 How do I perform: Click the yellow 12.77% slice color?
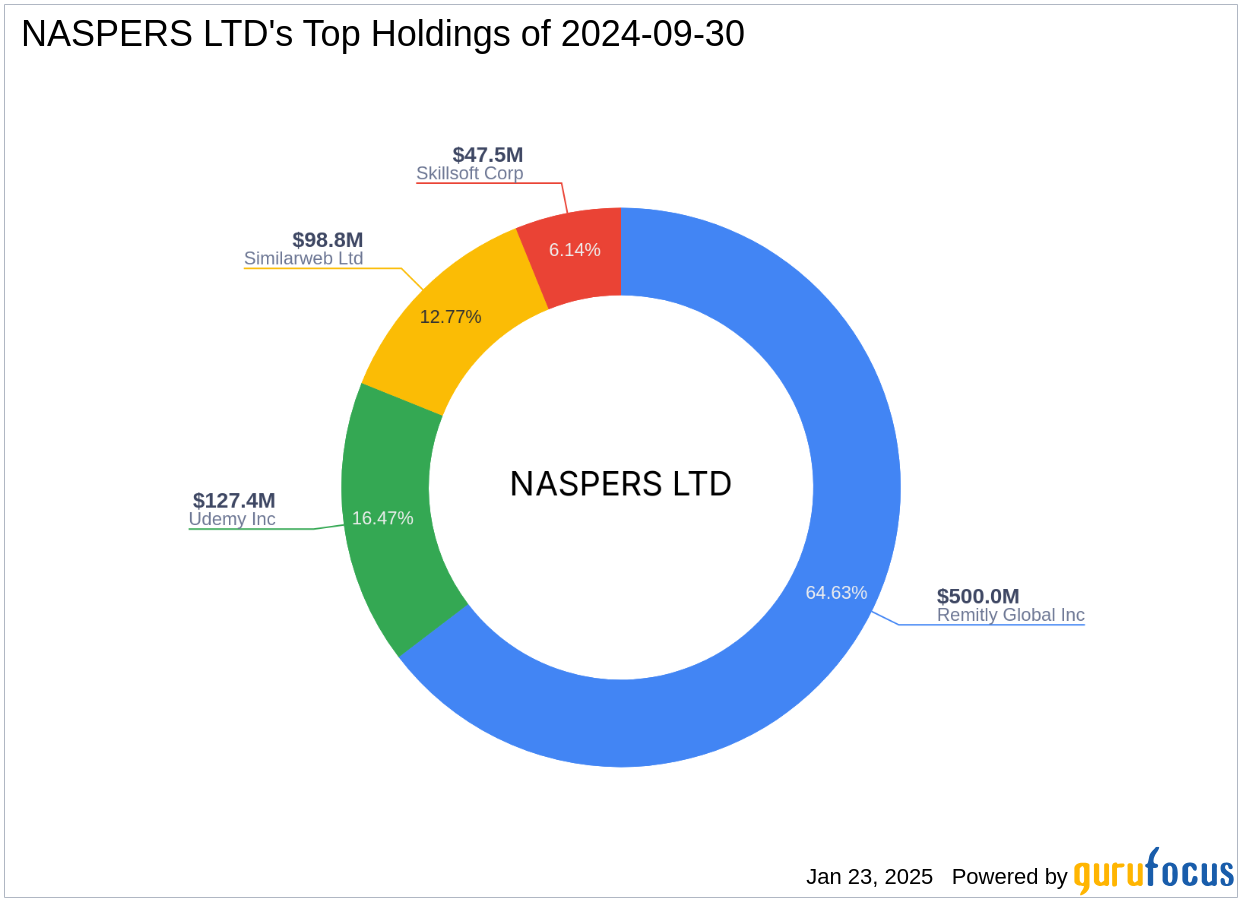450,317
